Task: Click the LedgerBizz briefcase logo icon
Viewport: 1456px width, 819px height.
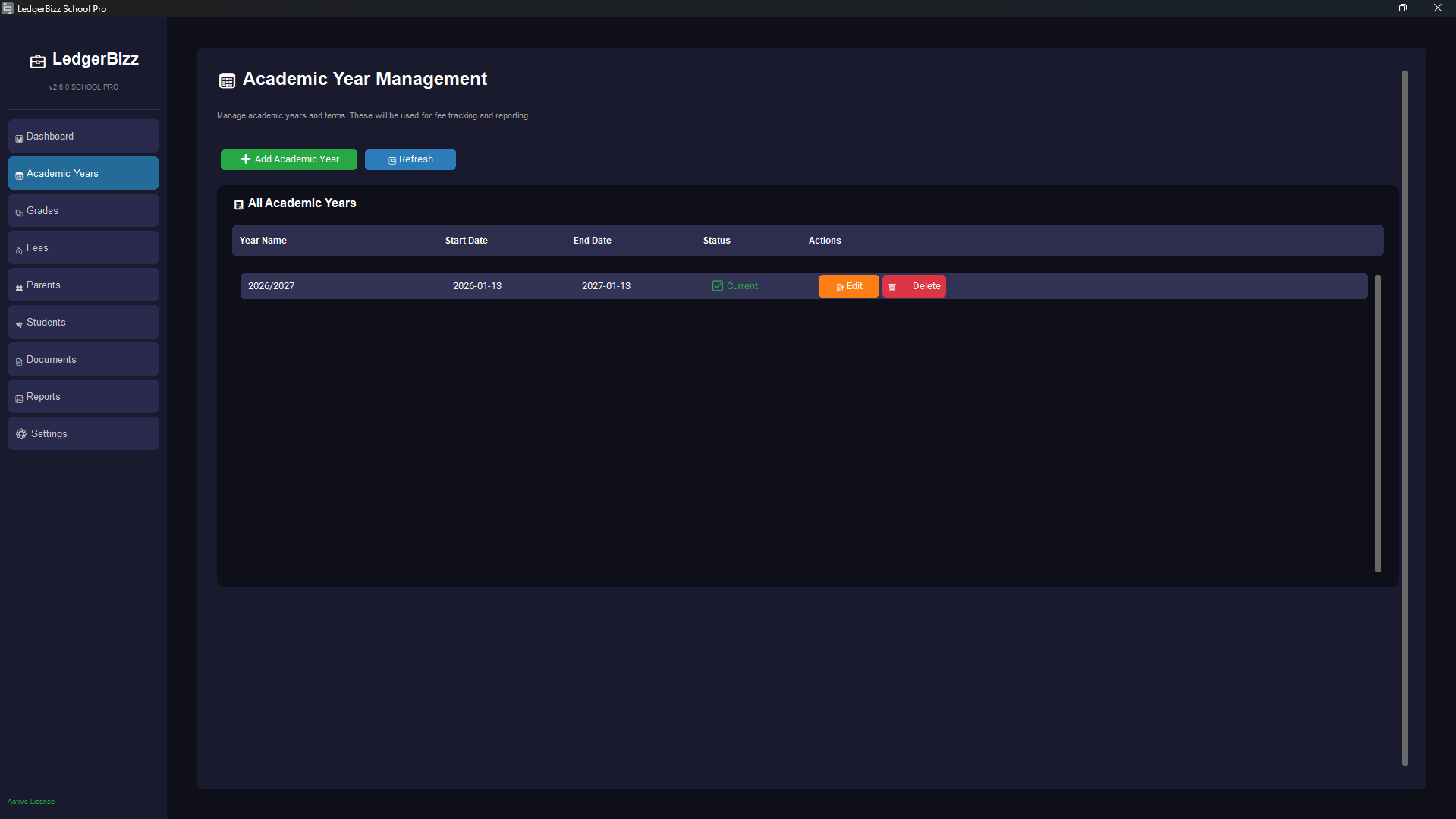Action: click(x=38, y=61)
